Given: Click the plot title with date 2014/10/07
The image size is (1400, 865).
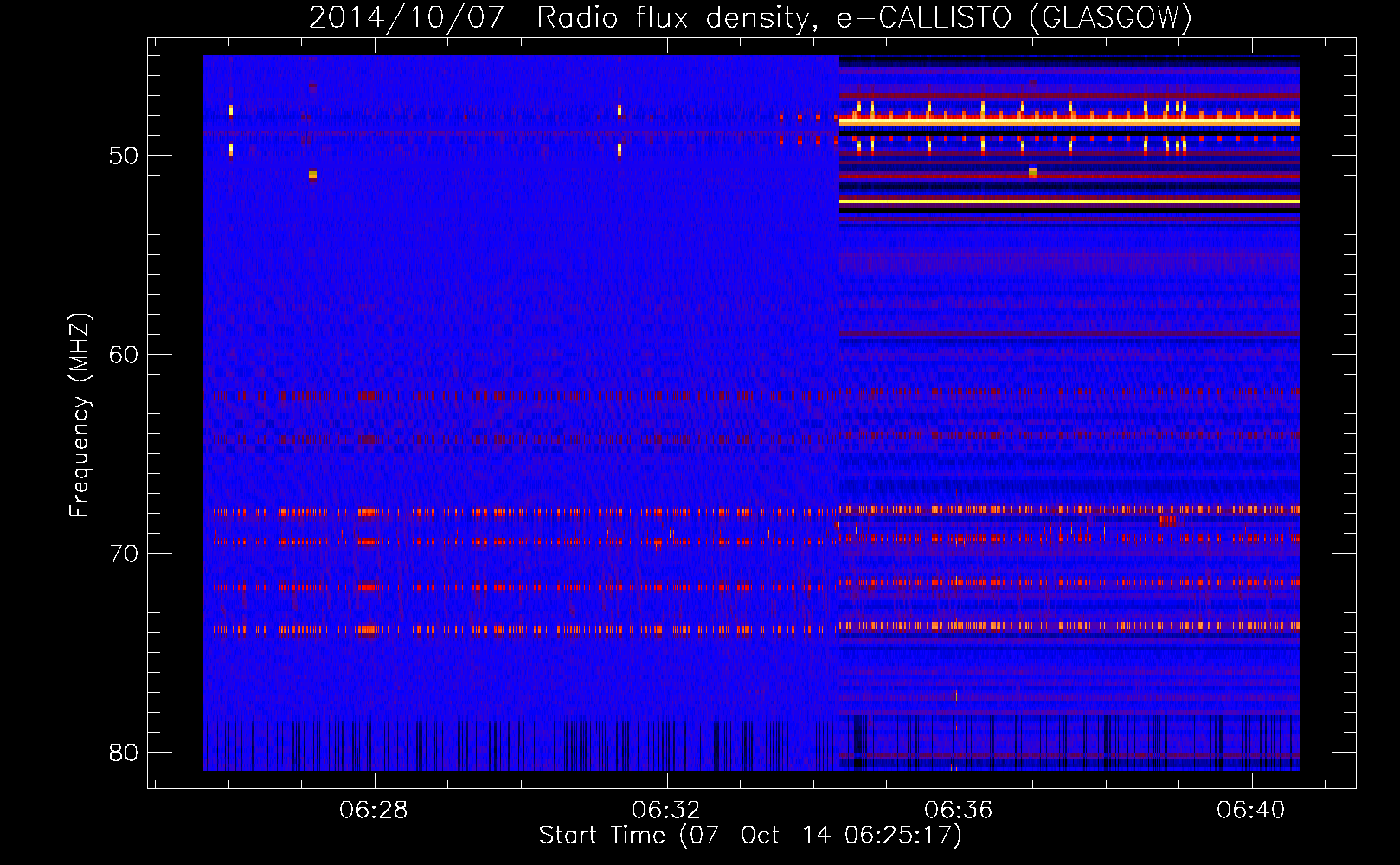Looking at the screenshot, I should click(x=750, y=17).
